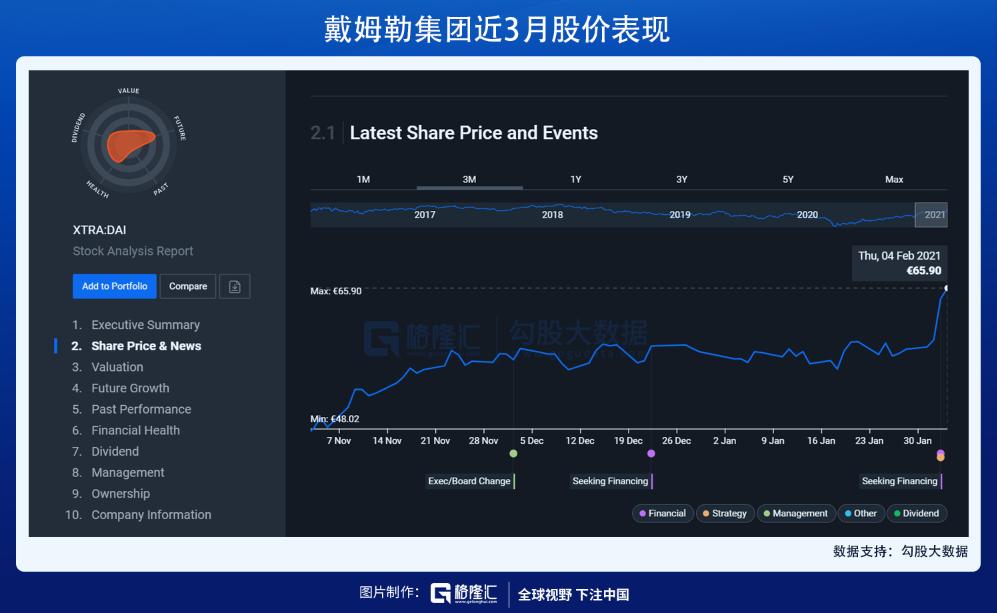Image resolution: width=997 pixels, height=613 pixels.
Task: Click the Thu, 04 Feb 2021 tooltip
Action: click(x=900, y=263)
